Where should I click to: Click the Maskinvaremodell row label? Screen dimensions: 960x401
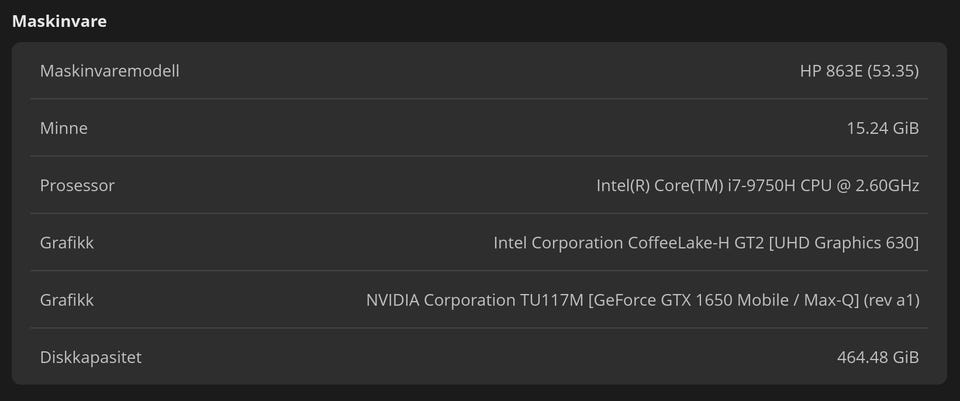pyautogui.click(x=110, y=71)
